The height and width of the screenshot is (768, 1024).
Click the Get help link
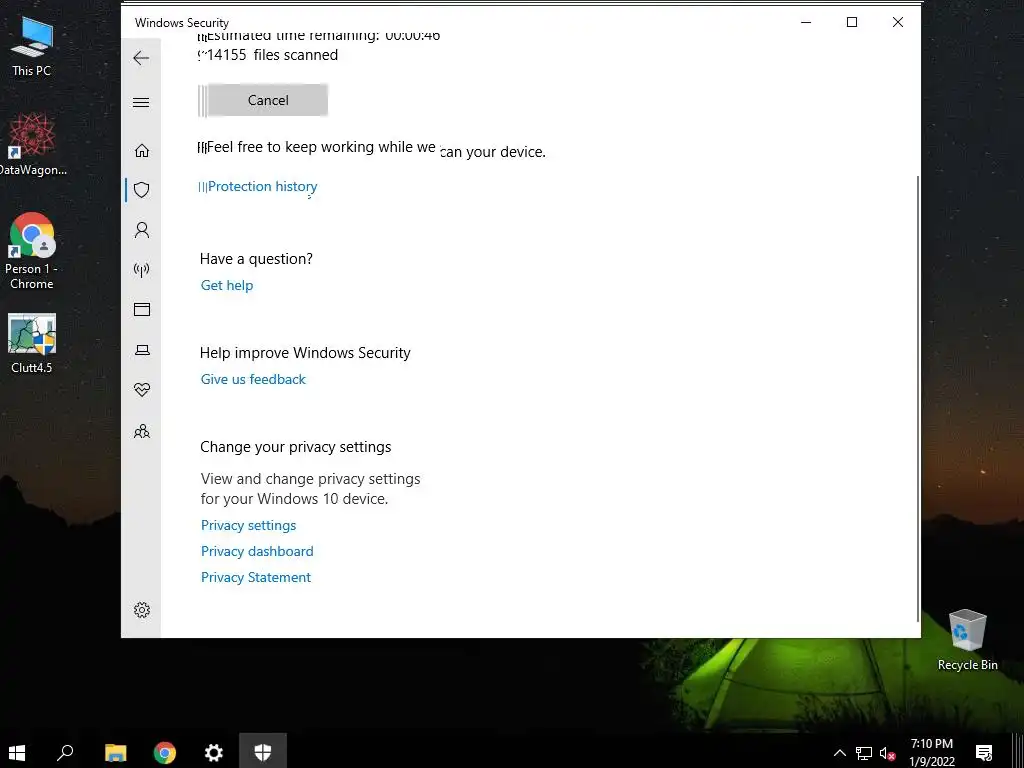point(227,285)
